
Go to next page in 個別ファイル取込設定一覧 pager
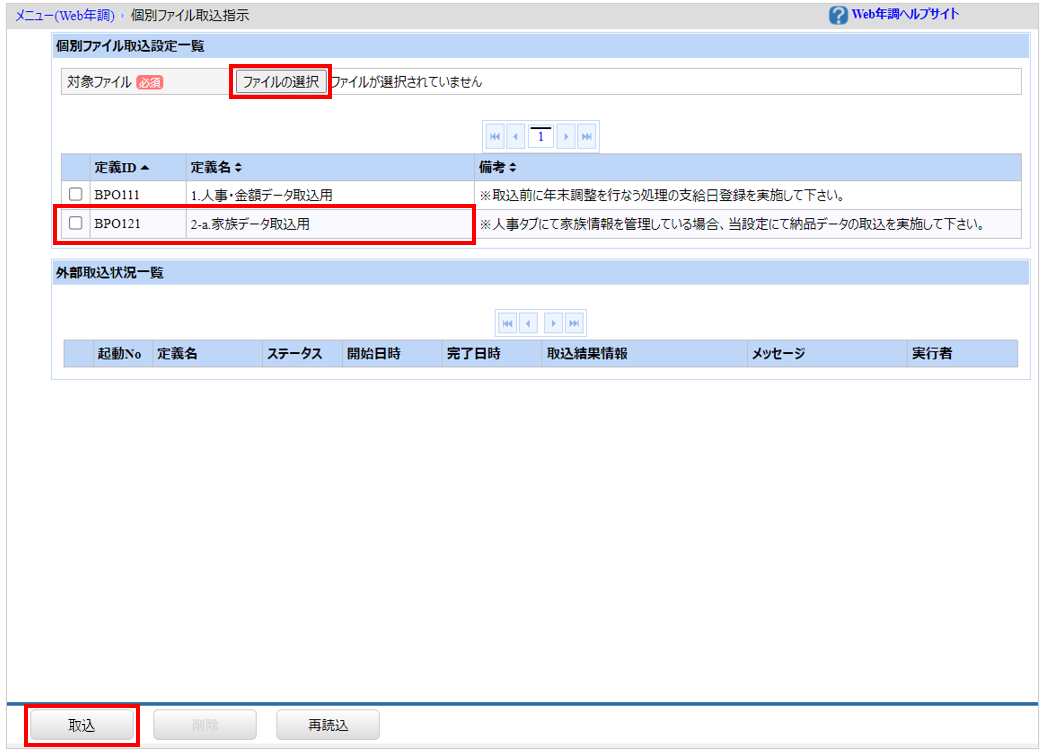click(566, 137)
